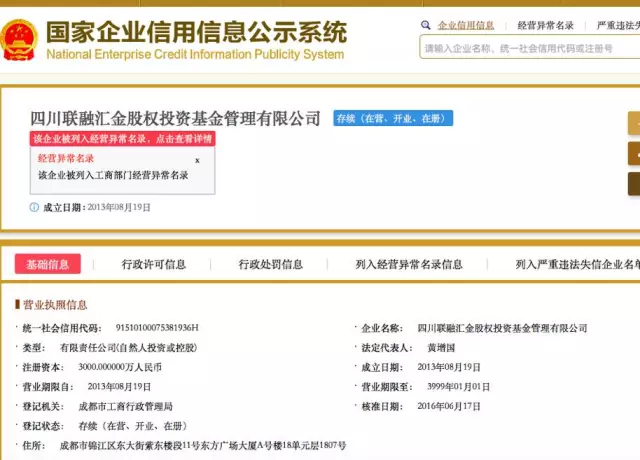Switch to the 行政处罚信息 tab
Image resolution: width=640 pixels, height=460 pixels.
pos(270,264)
